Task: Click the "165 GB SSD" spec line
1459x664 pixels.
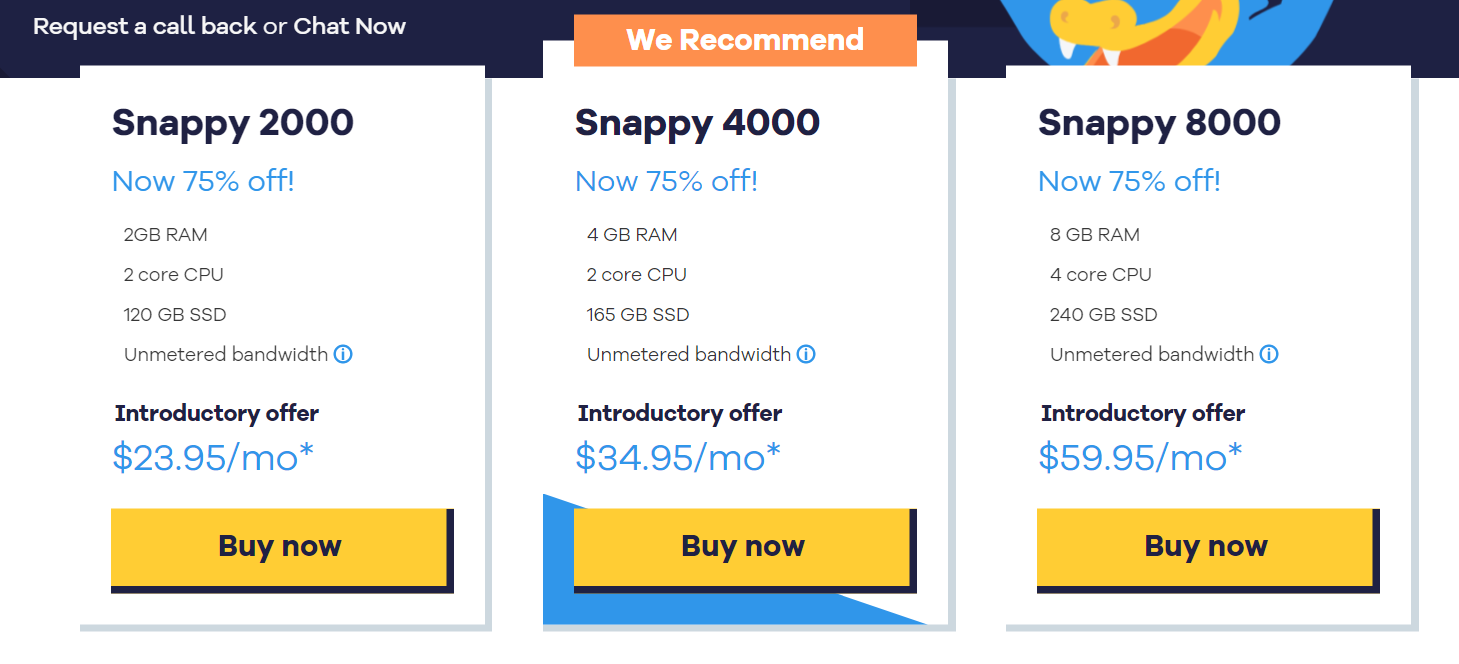Action: click(x=638, y=314)
